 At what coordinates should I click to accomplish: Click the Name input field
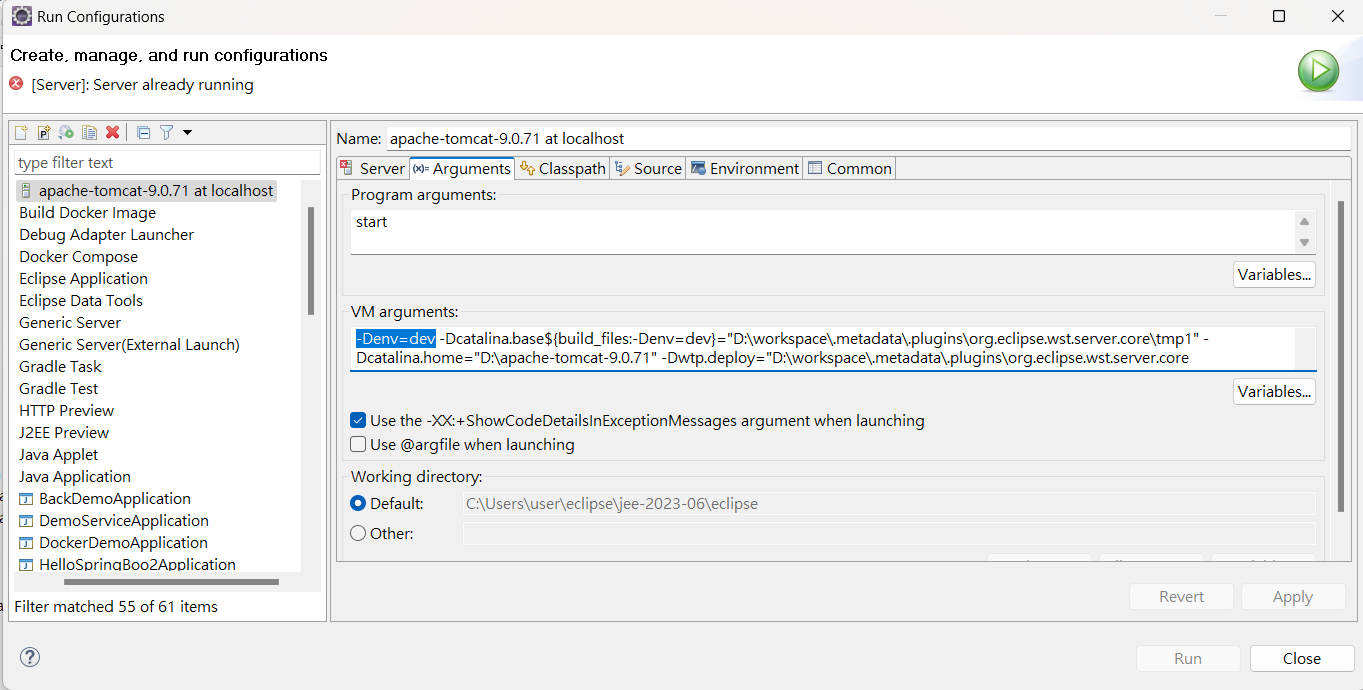point(868,139)
